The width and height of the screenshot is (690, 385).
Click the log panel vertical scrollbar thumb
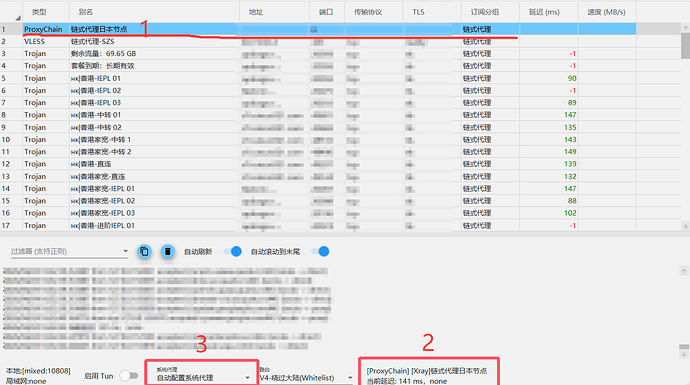coord(683,347)
